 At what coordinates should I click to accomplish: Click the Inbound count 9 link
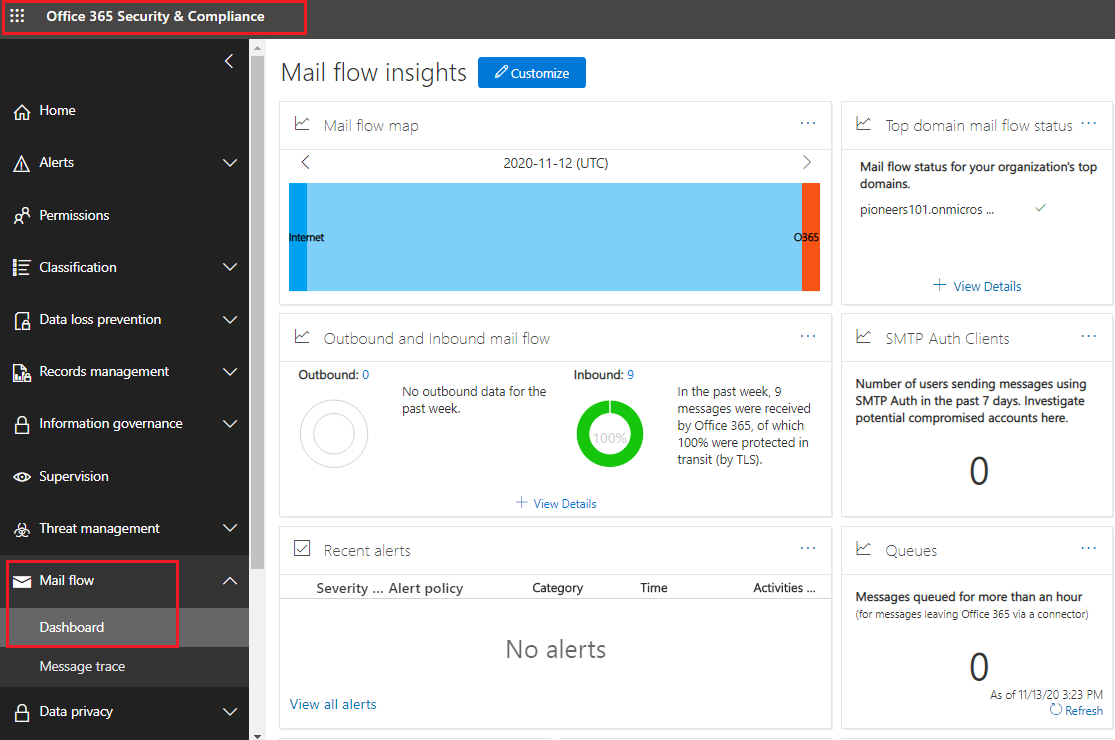click(631, 375)
